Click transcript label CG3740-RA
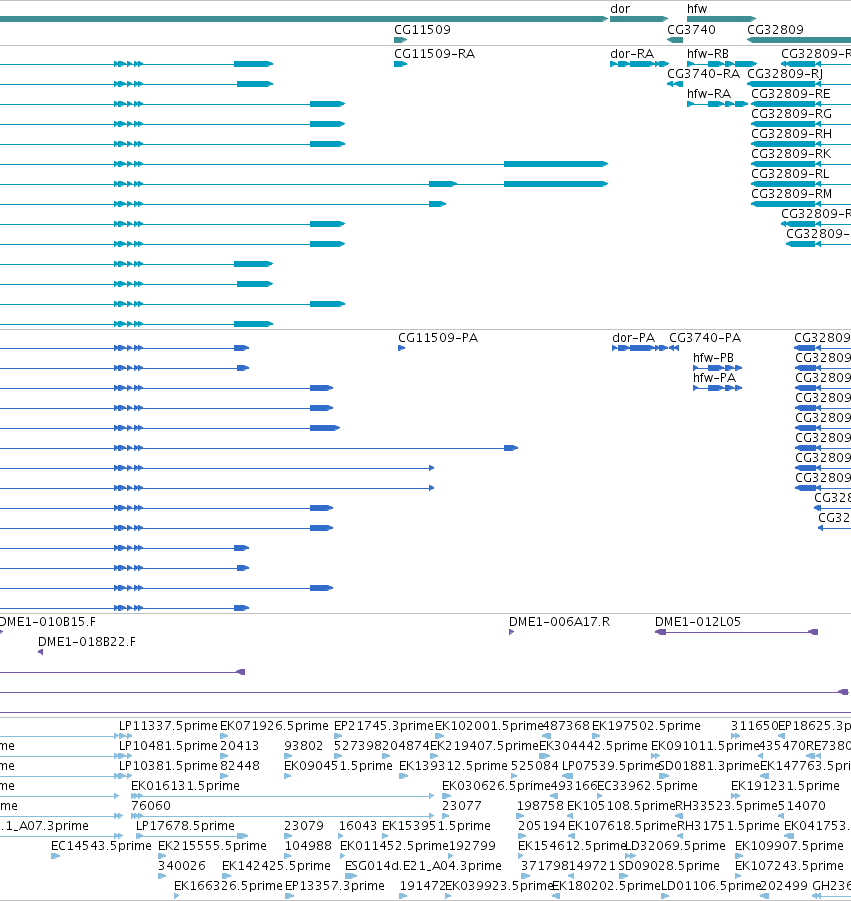Screen dimensions: 851x901 coord(703,74)
